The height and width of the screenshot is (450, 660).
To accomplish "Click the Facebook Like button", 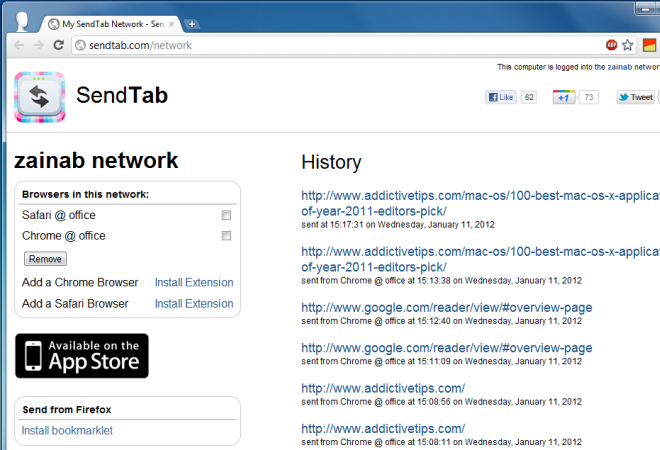I will (x=500, y=97).
